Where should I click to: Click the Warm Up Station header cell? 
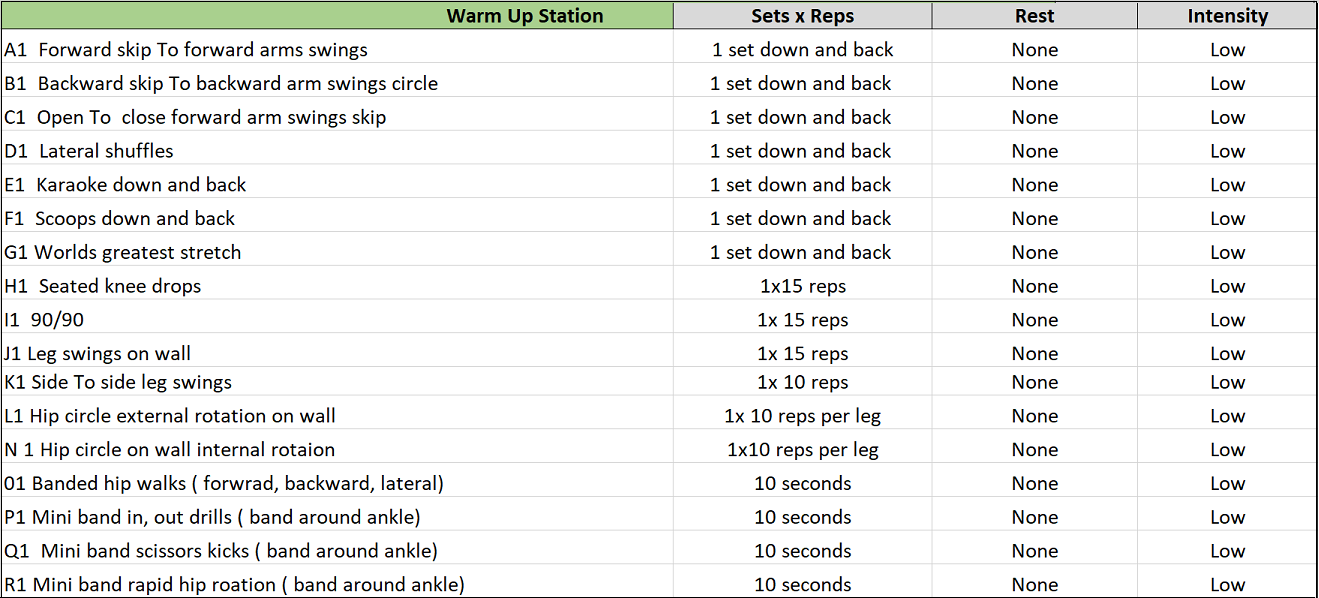(x=525, y=16)
